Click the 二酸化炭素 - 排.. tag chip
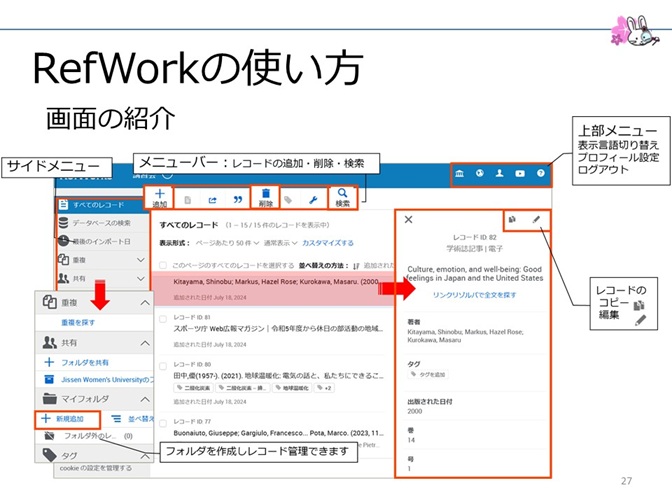Screen dimensions: 672x504 242,388
